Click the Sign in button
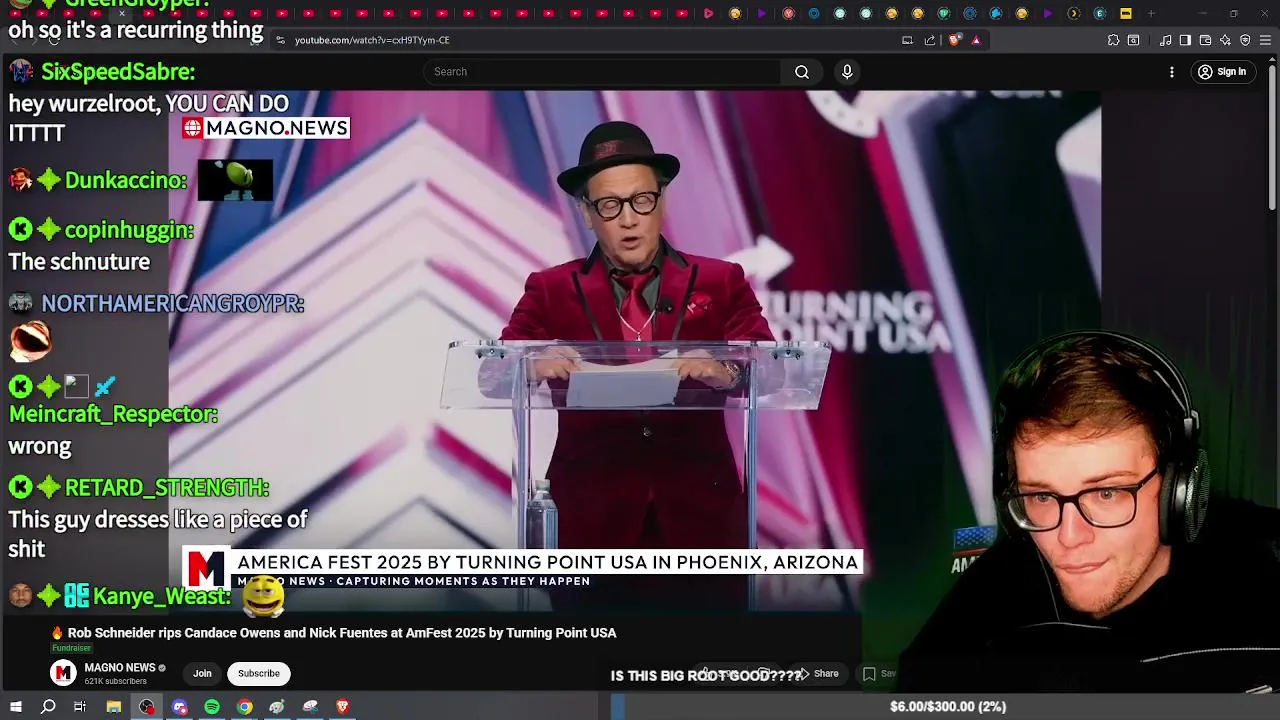 click(x=1223, y=72)
